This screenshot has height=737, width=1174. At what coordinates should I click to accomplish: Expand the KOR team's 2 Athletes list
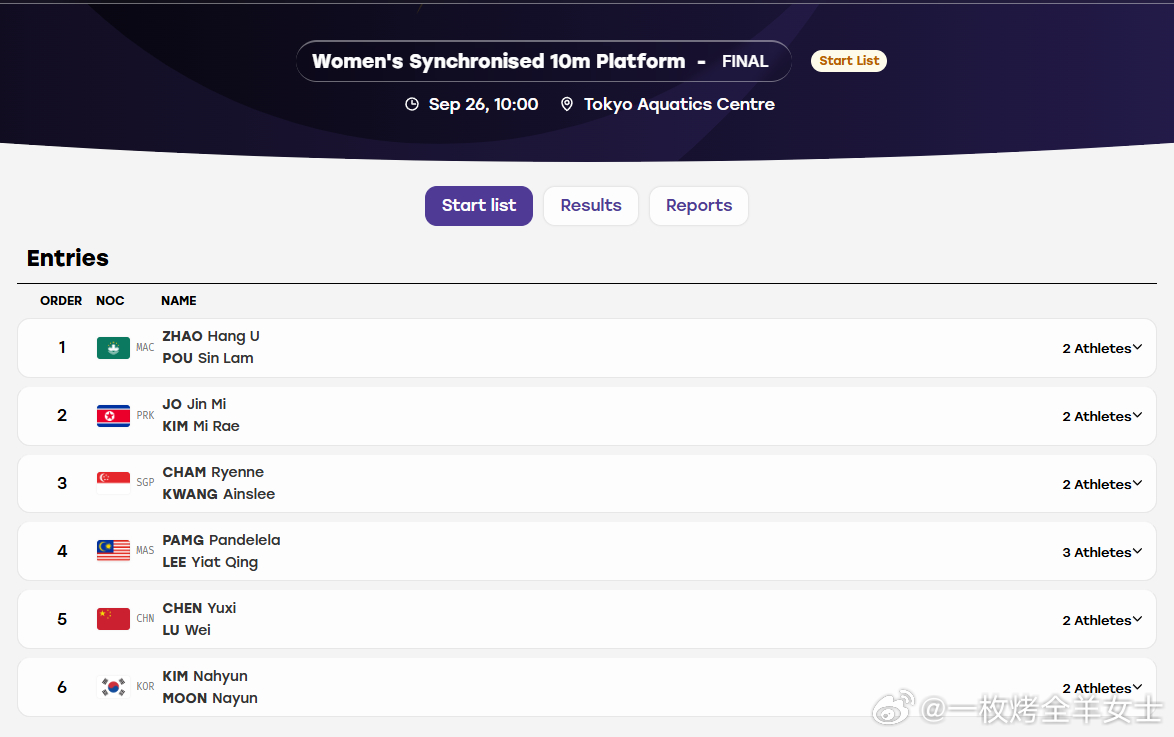(1101, 688)
